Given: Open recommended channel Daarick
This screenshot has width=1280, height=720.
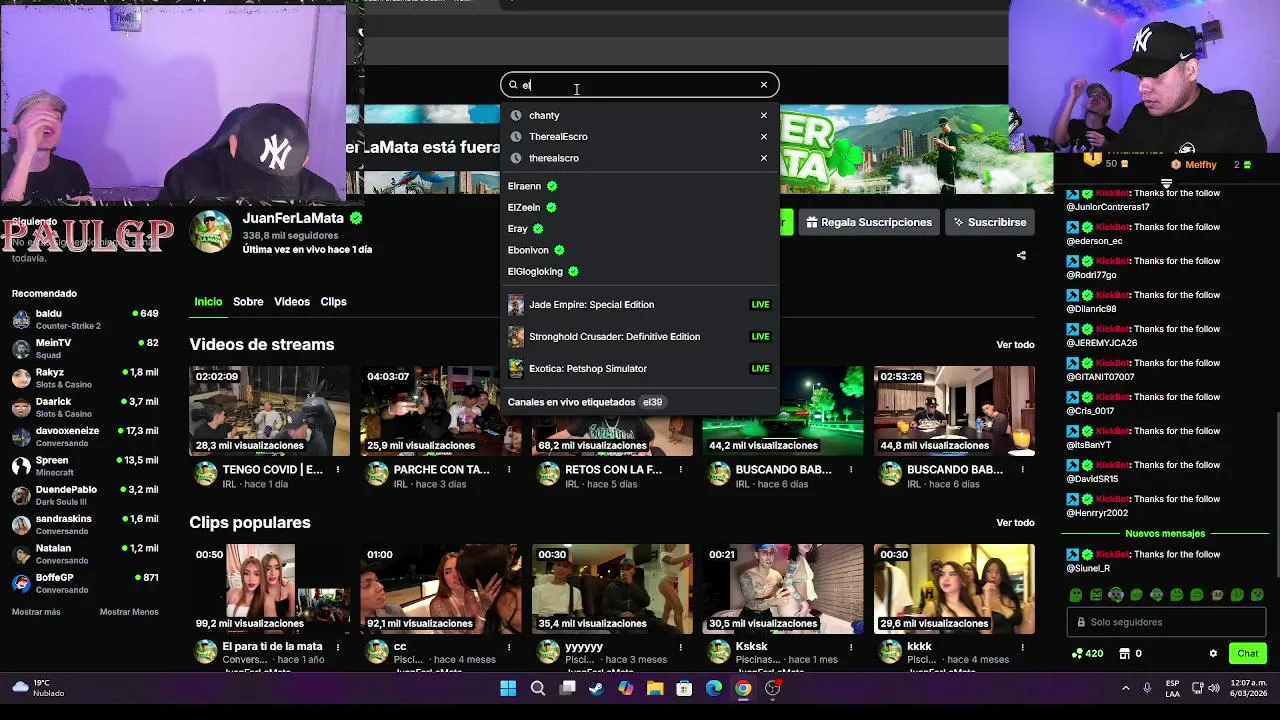Looking at the screenshot, I should tap(85, 407).
